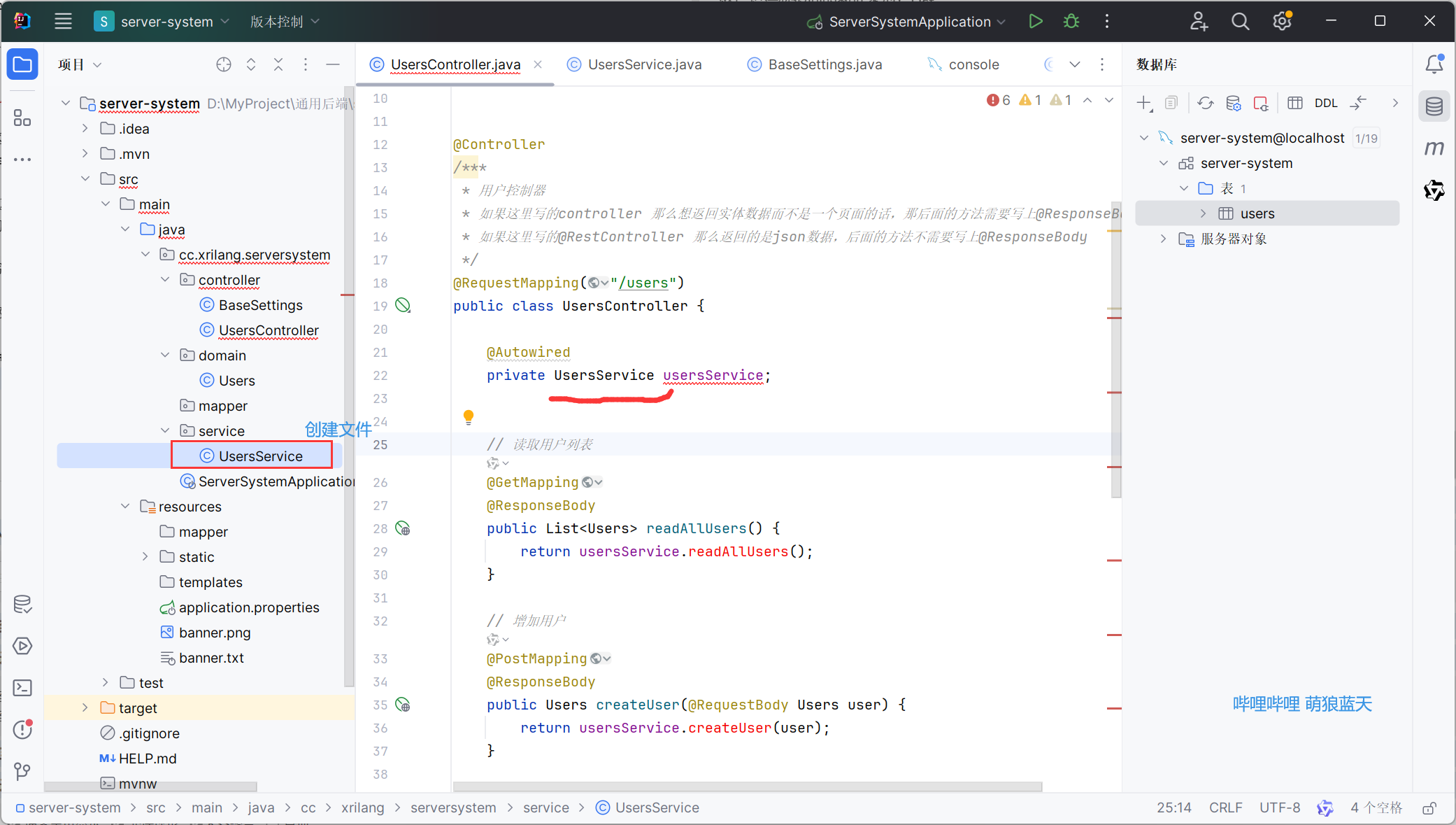The width and height of the screenshot is (1456, 825).
Task: Open Problems tool window icon
Action: coord(22,730)
